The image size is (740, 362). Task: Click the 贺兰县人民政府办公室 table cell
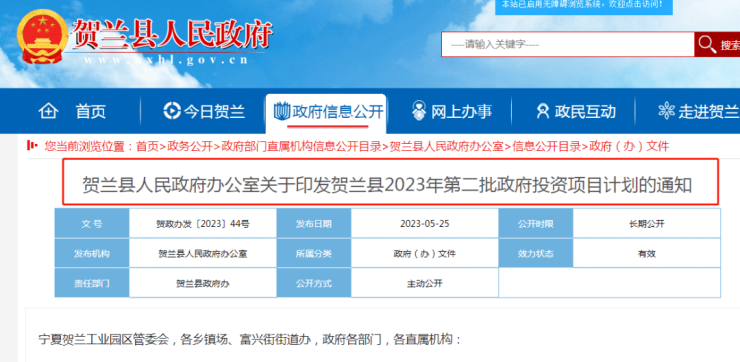(x=203, y=253)
